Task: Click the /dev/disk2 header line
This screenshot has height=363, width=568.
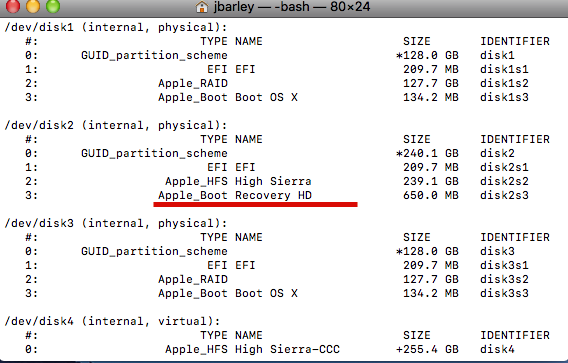Action: pyautogui.click(x=116, y=126)
